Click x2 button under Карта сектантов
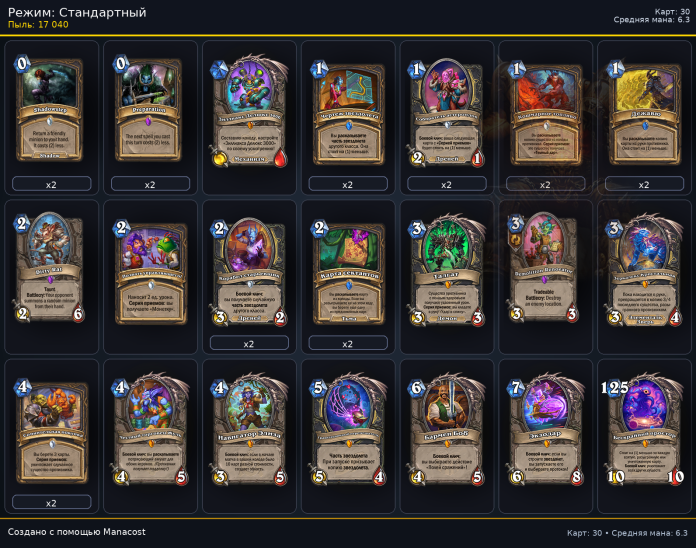The image size is (696, 548). tap(348, 343)
